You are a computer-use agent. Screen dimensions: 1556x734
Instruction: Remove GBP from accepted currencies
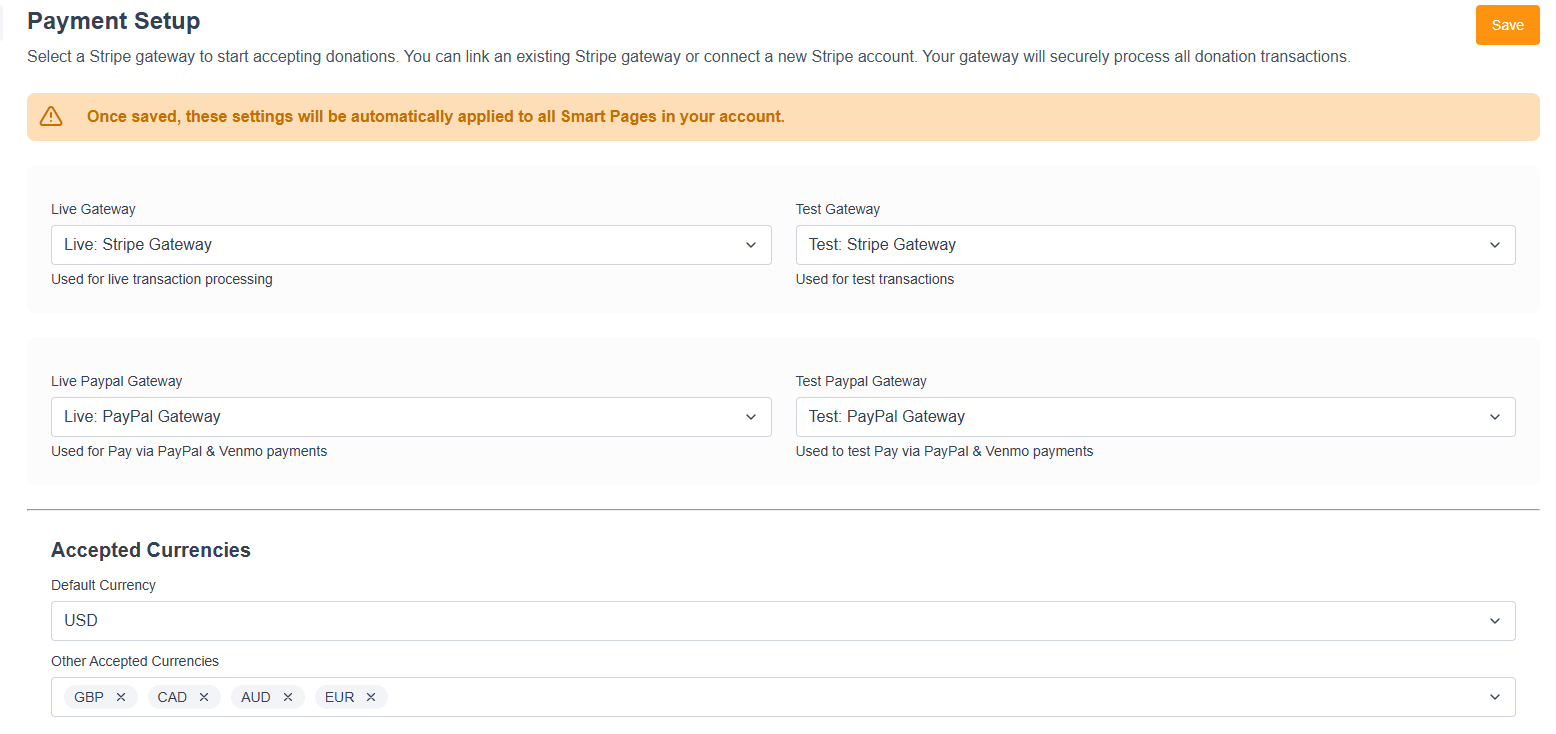120,697
